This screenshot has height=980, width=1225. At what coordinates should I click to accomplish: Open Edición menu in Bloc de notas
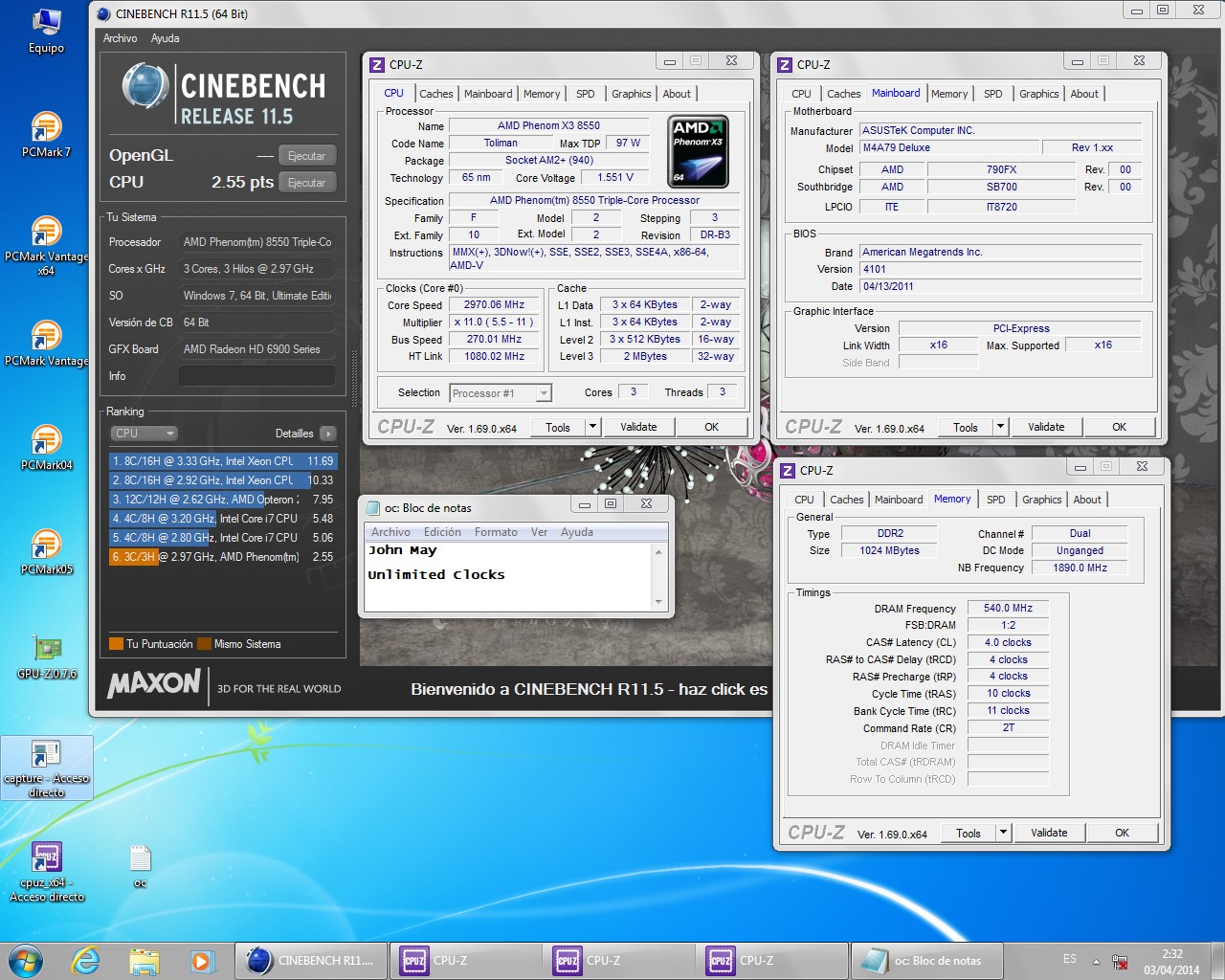click(x=442, y=532)
